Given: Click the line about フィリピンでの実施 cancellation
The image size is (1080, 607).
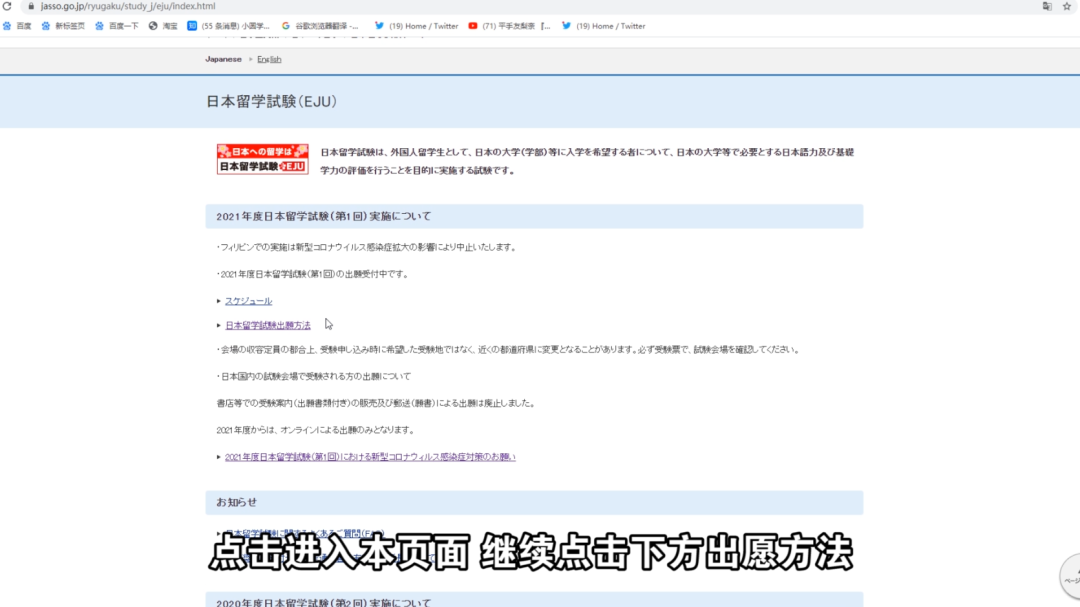Looking at the screenshot, I should (366, 247).
